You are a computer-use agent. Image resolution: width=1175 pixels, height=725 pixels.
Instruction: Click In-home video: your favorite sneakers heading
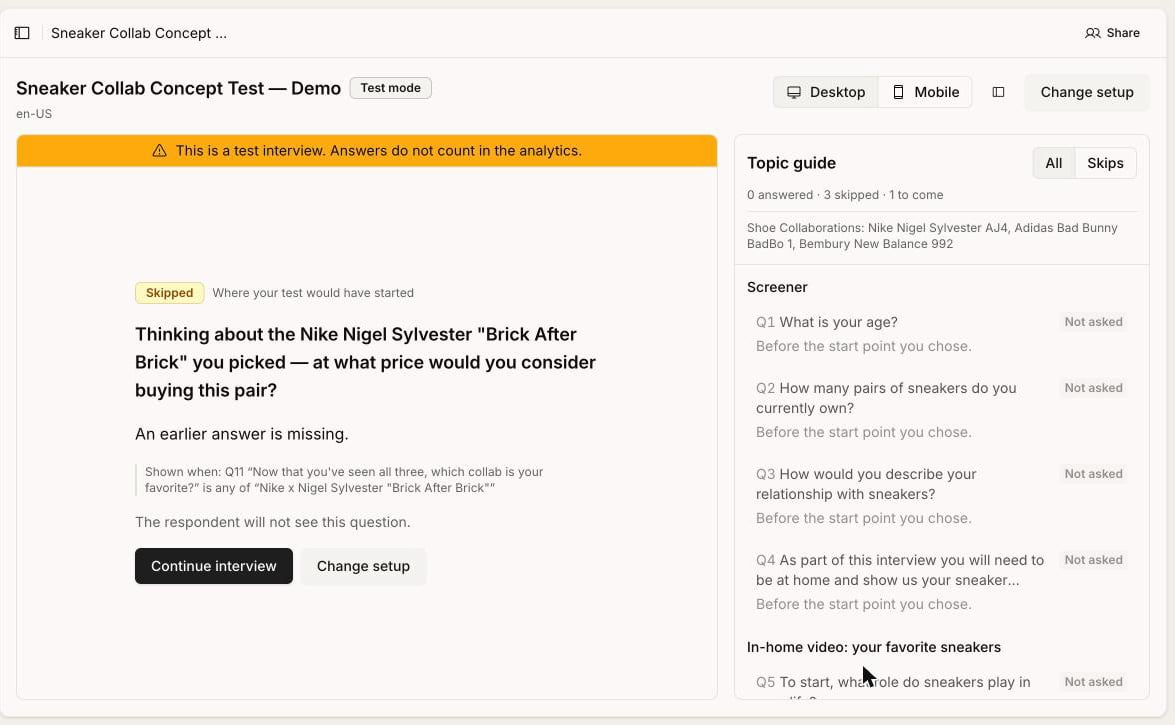point(874,647)
